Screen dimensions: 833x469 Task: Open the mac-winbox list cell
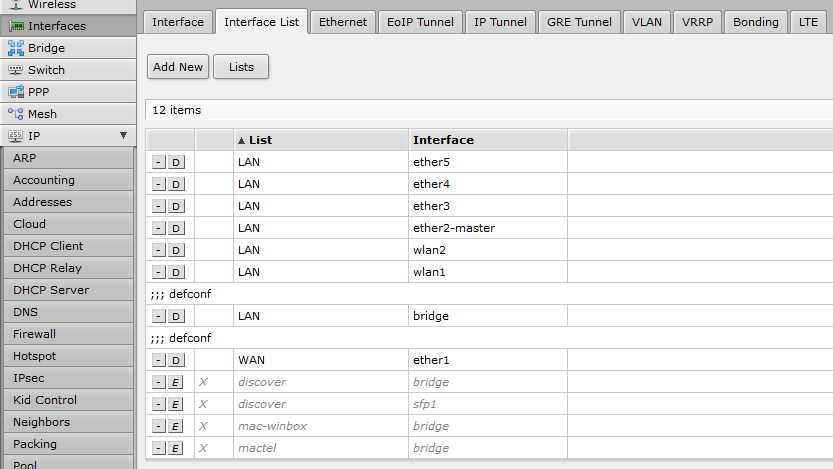321,426
